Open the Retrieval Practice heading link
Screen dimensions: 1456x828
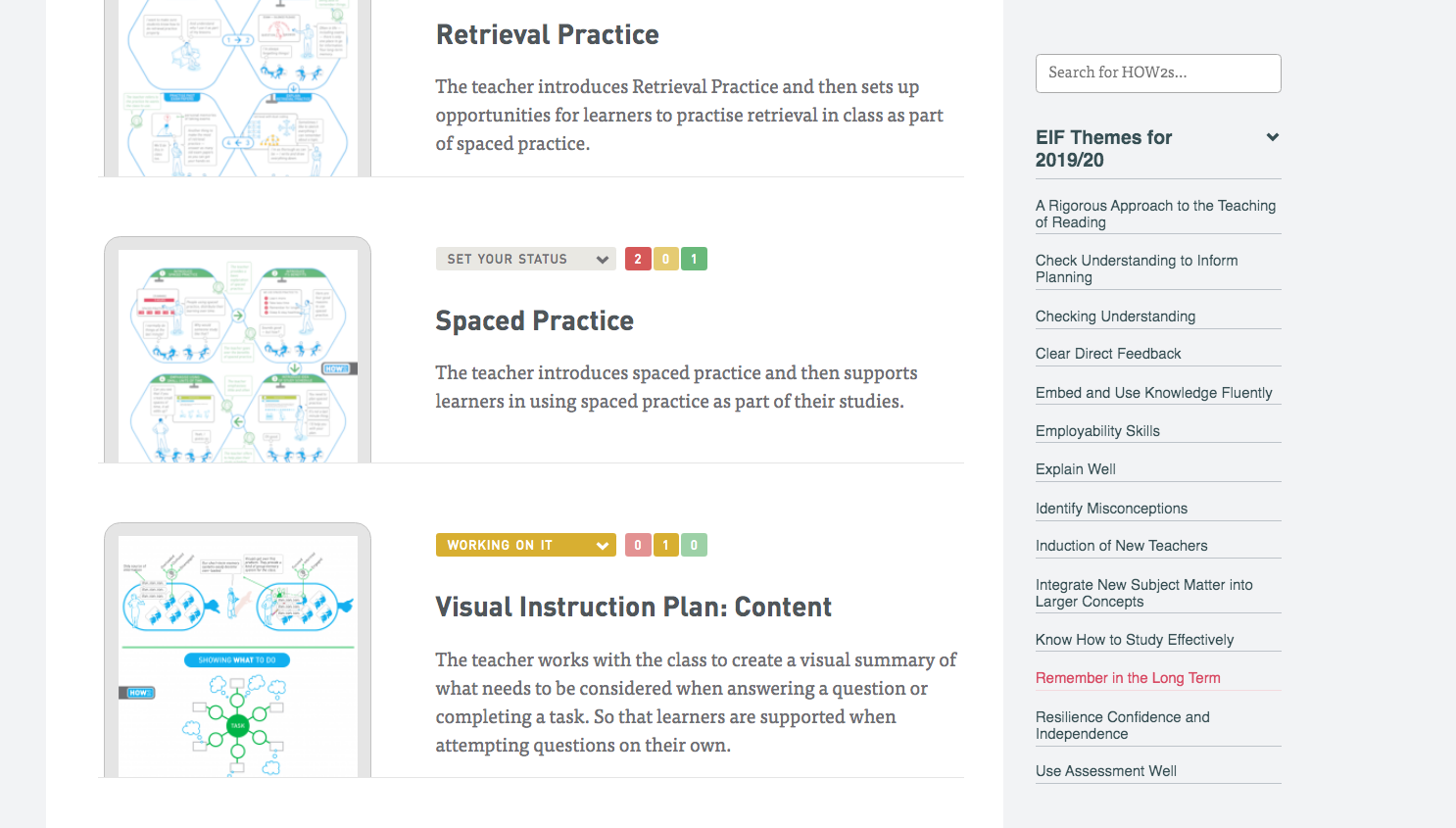point(548,34)
